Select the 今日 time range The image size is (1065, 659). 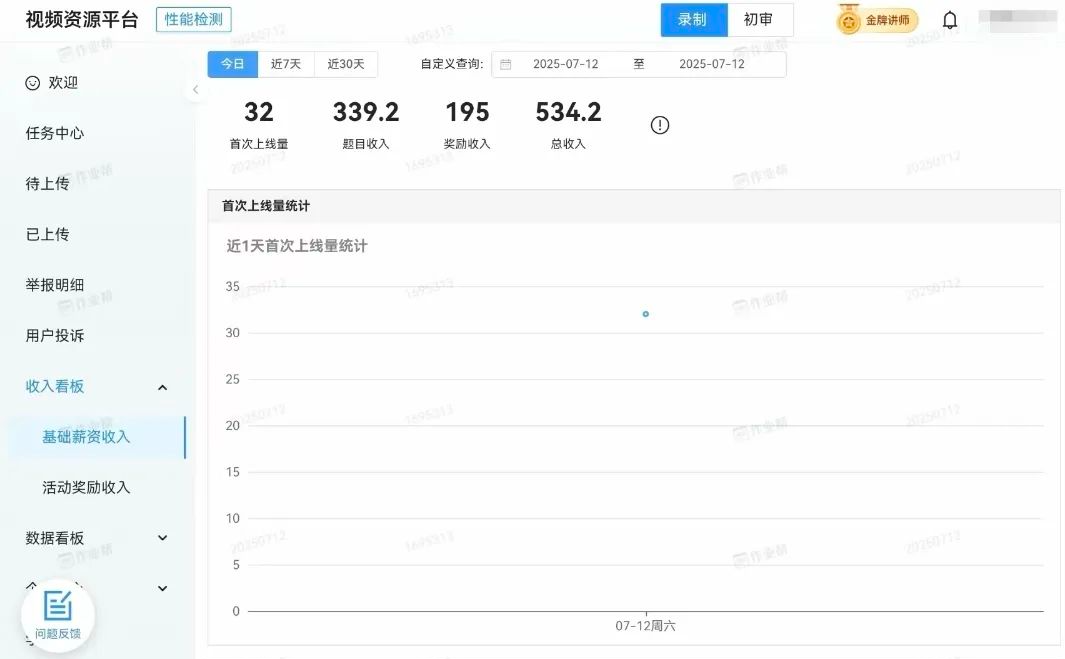tap(232, 64)
